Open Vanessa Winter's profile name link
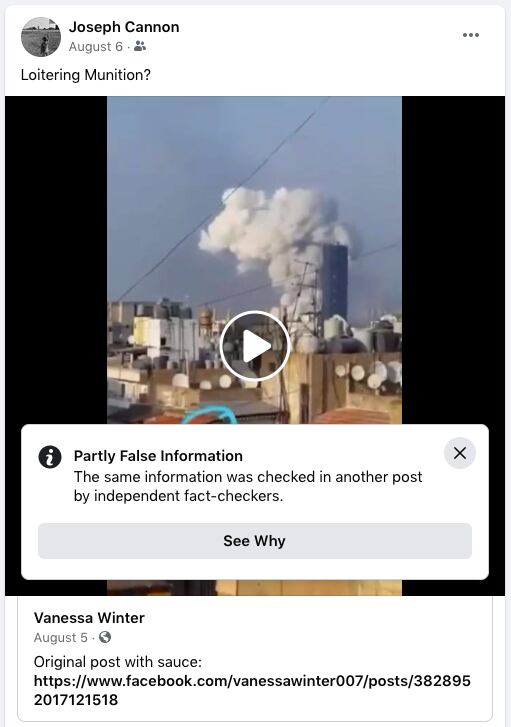Viewport: 511px width, 727px height. [x=89, y=618]
